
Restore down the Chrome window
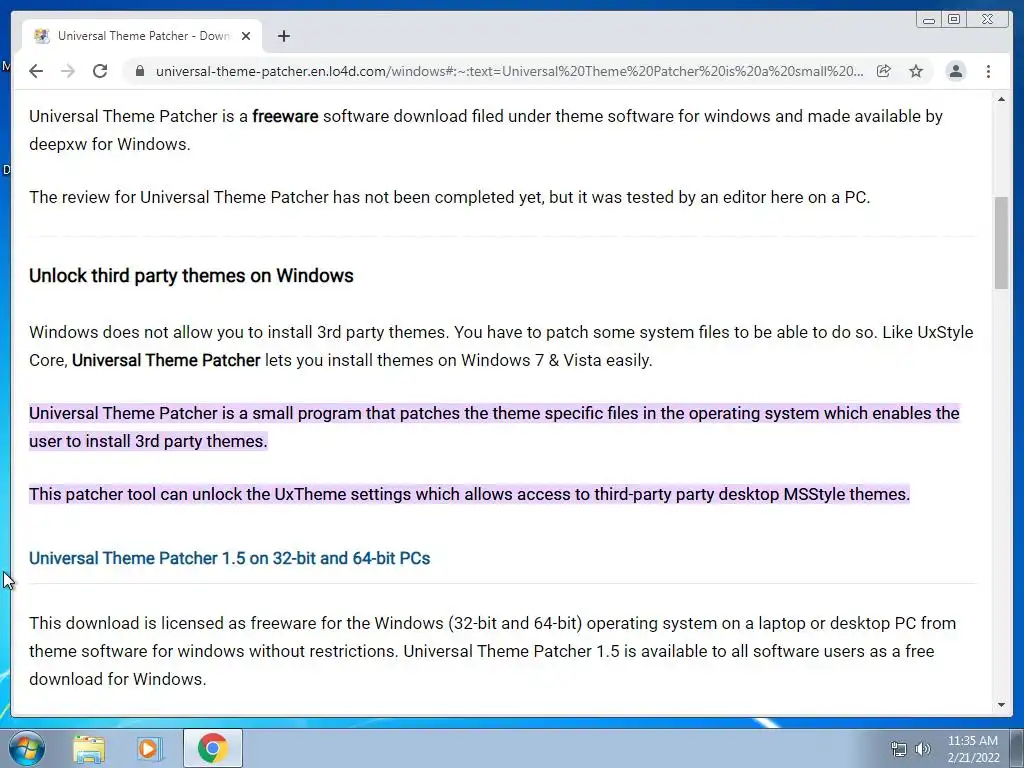954,20
